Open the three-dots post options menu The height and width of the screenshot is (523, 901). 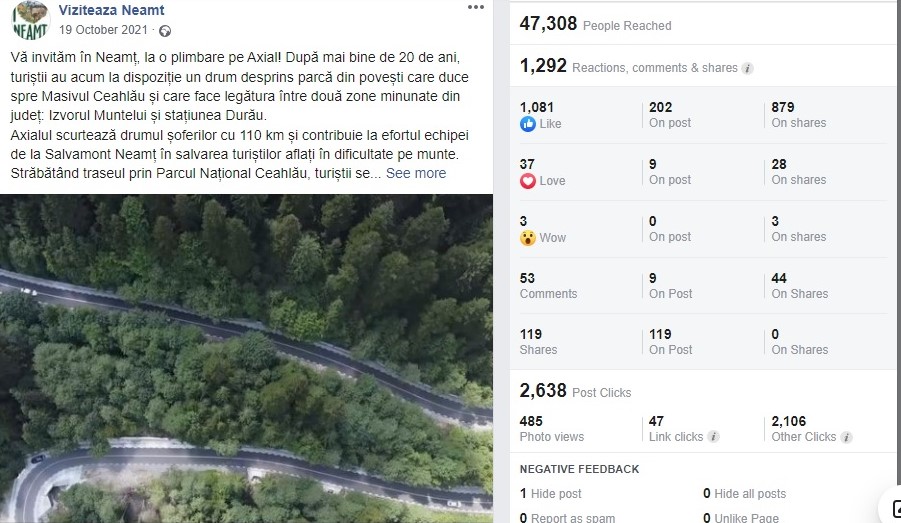(476, 7)
